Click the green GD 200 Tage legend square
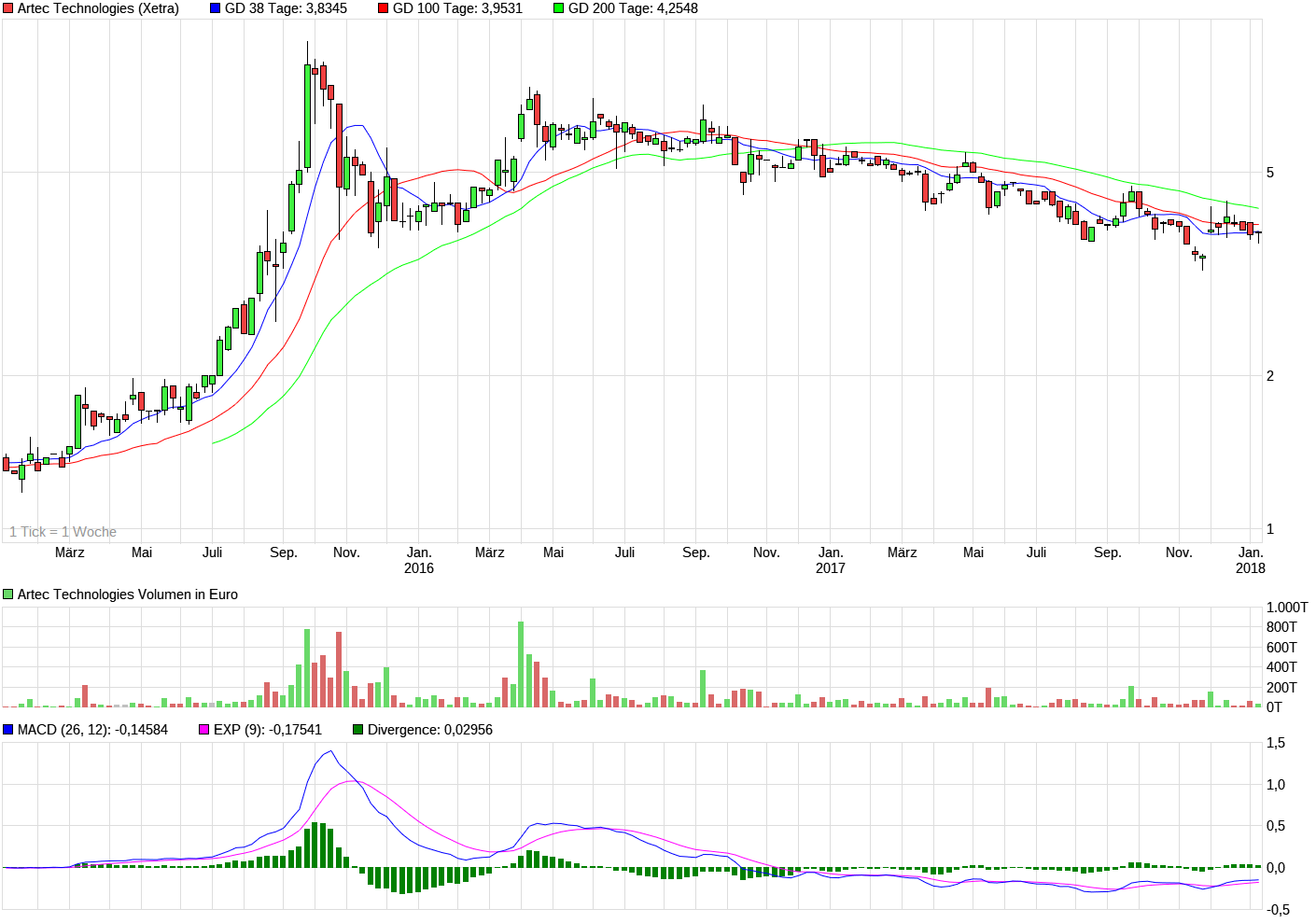The height and width of the screenshot is (923, 1316). point(559,8)
